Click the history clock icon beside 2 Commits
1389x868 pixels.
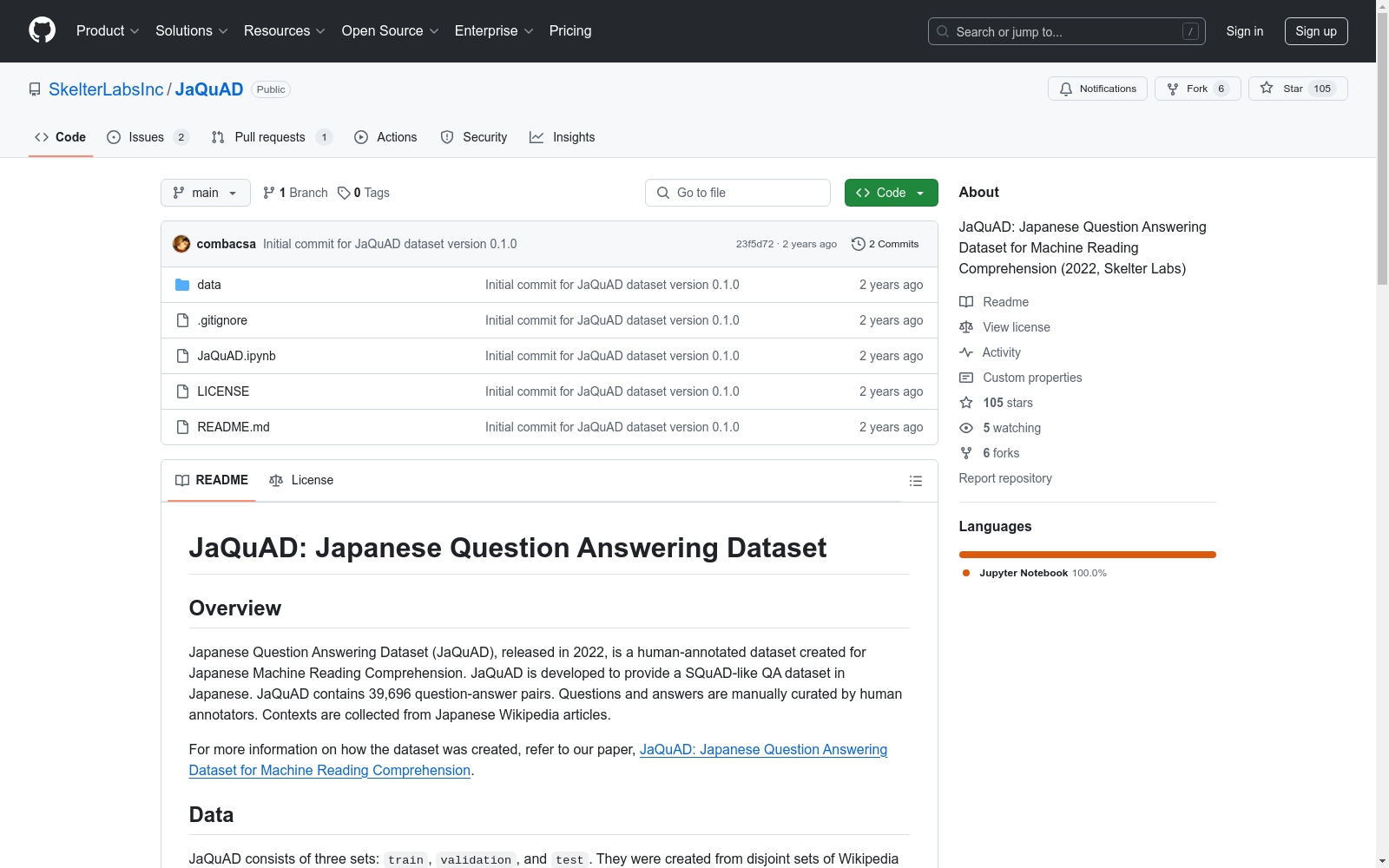(x=859, y=244)
